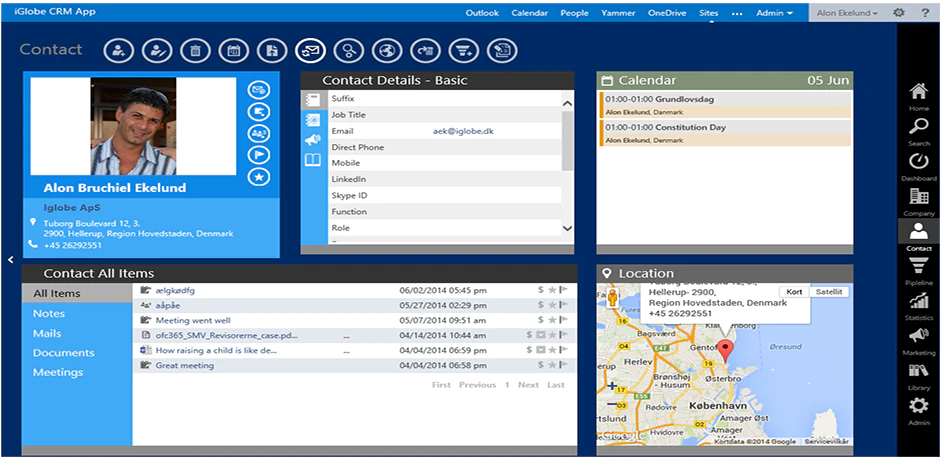Click the pipeline funnel add icon

(x=464, y=51)
